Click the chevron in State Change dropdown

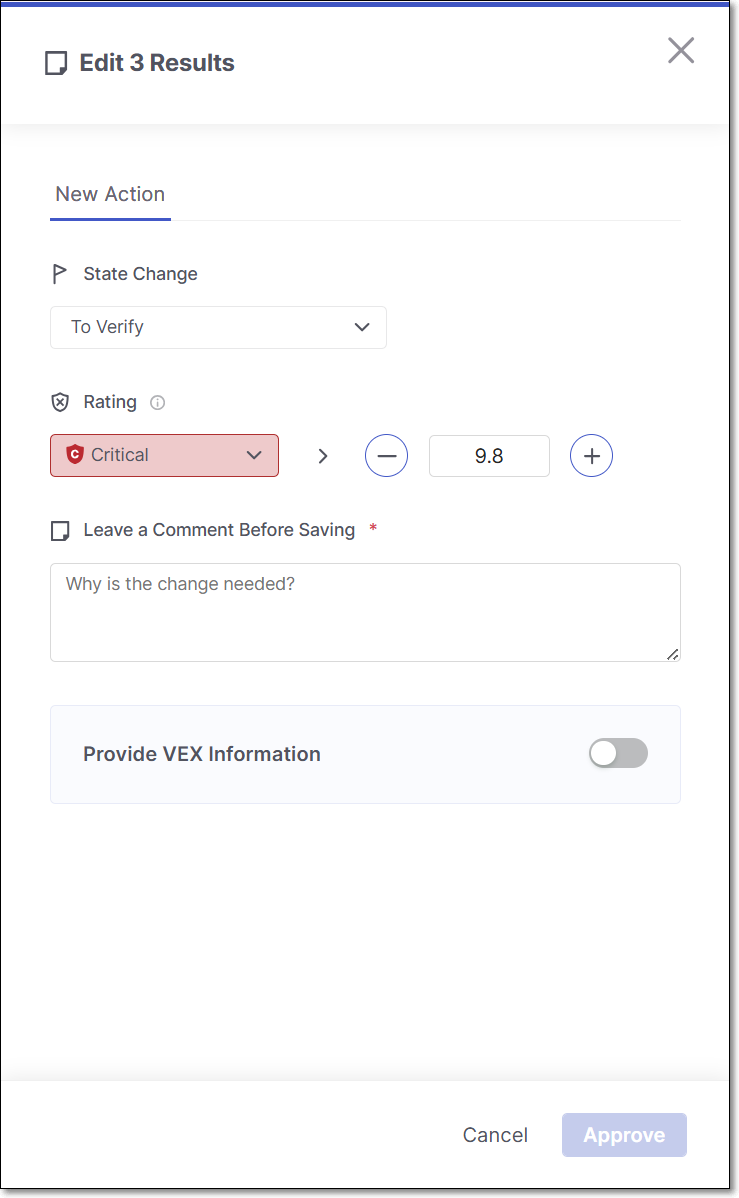[362, 327]
